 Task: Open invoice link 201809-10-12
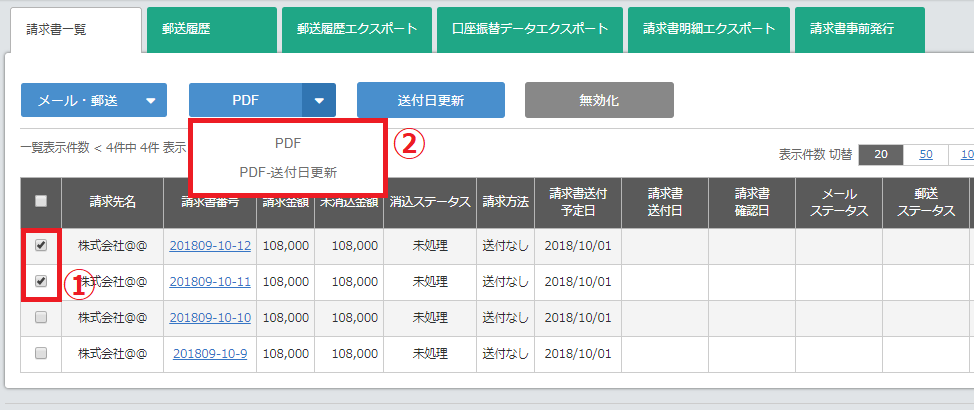pos(210,246)
